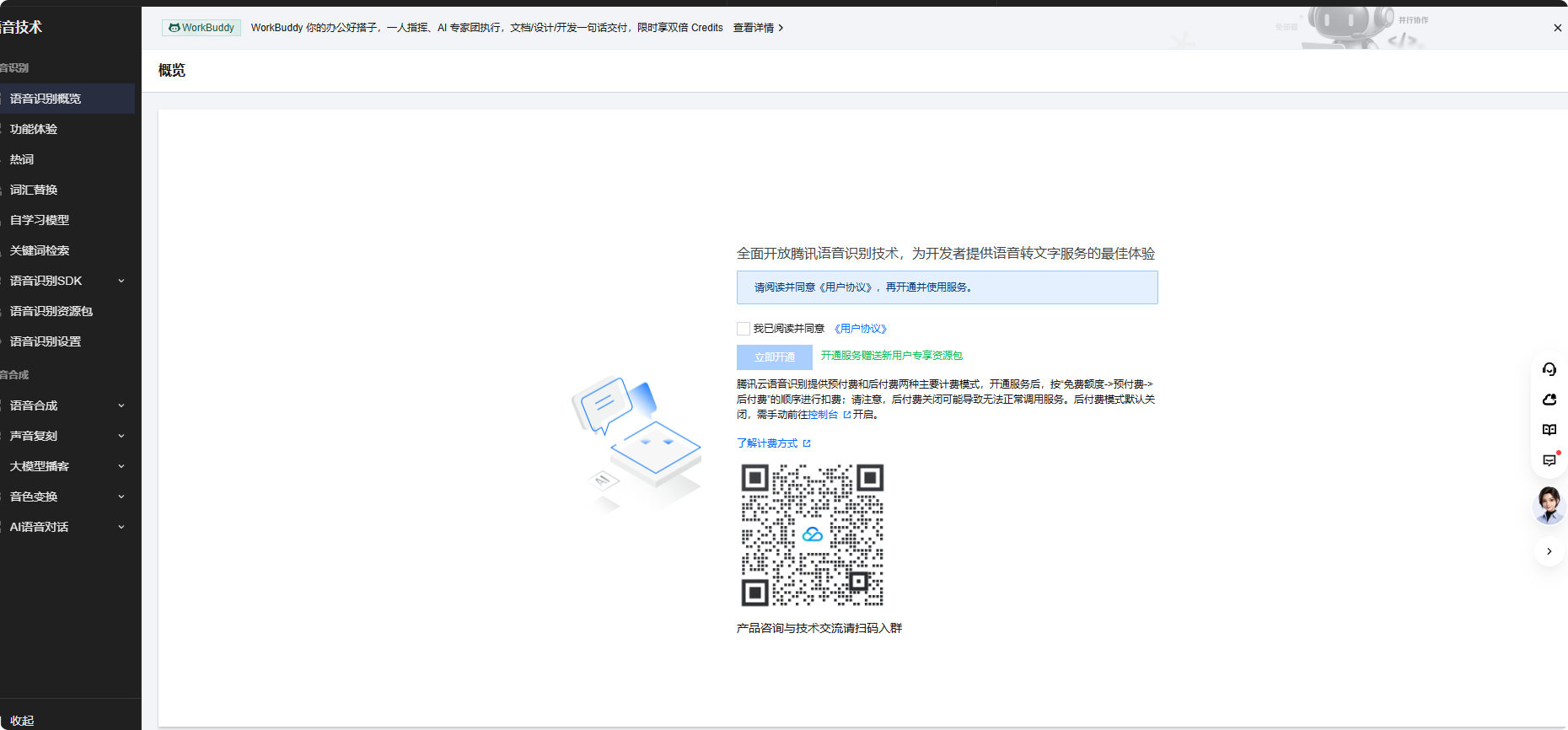
Task: Open the documentation book icon
Action: 1549,430
